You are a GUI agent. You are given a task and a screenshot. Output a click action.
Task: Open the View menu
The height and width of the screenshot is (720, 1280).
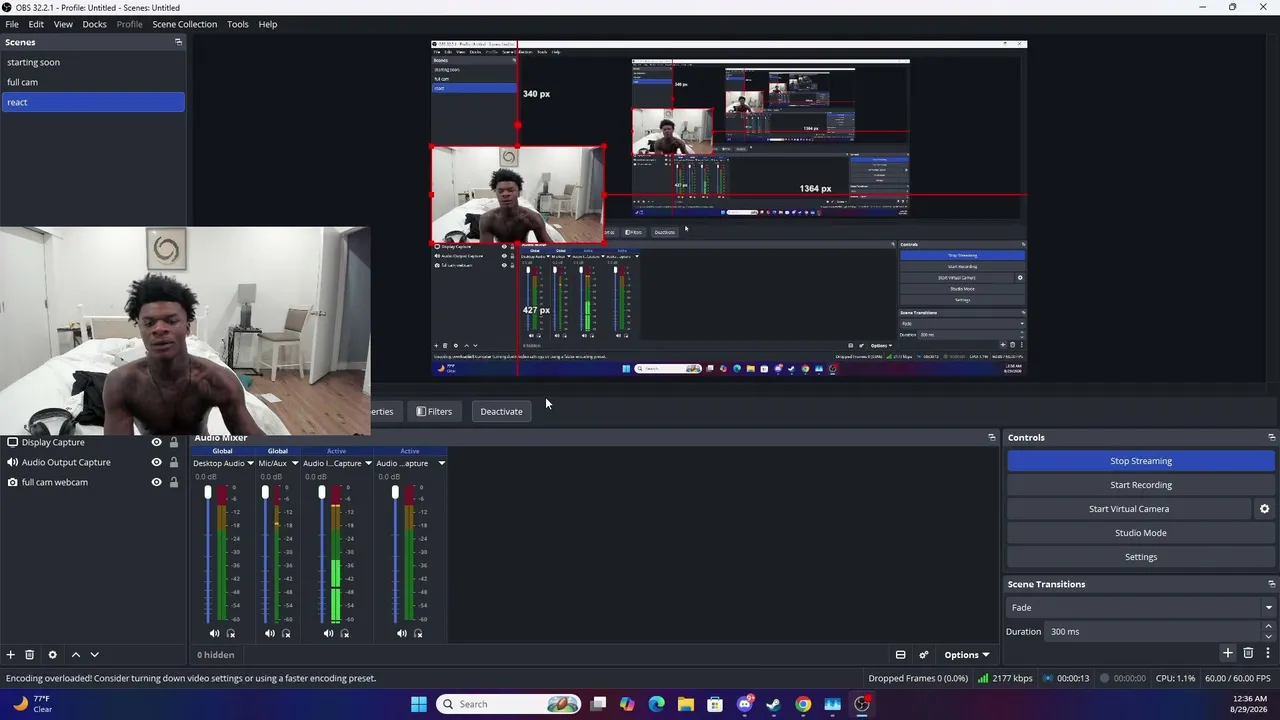pyautogui.click(x=63, y=24)
